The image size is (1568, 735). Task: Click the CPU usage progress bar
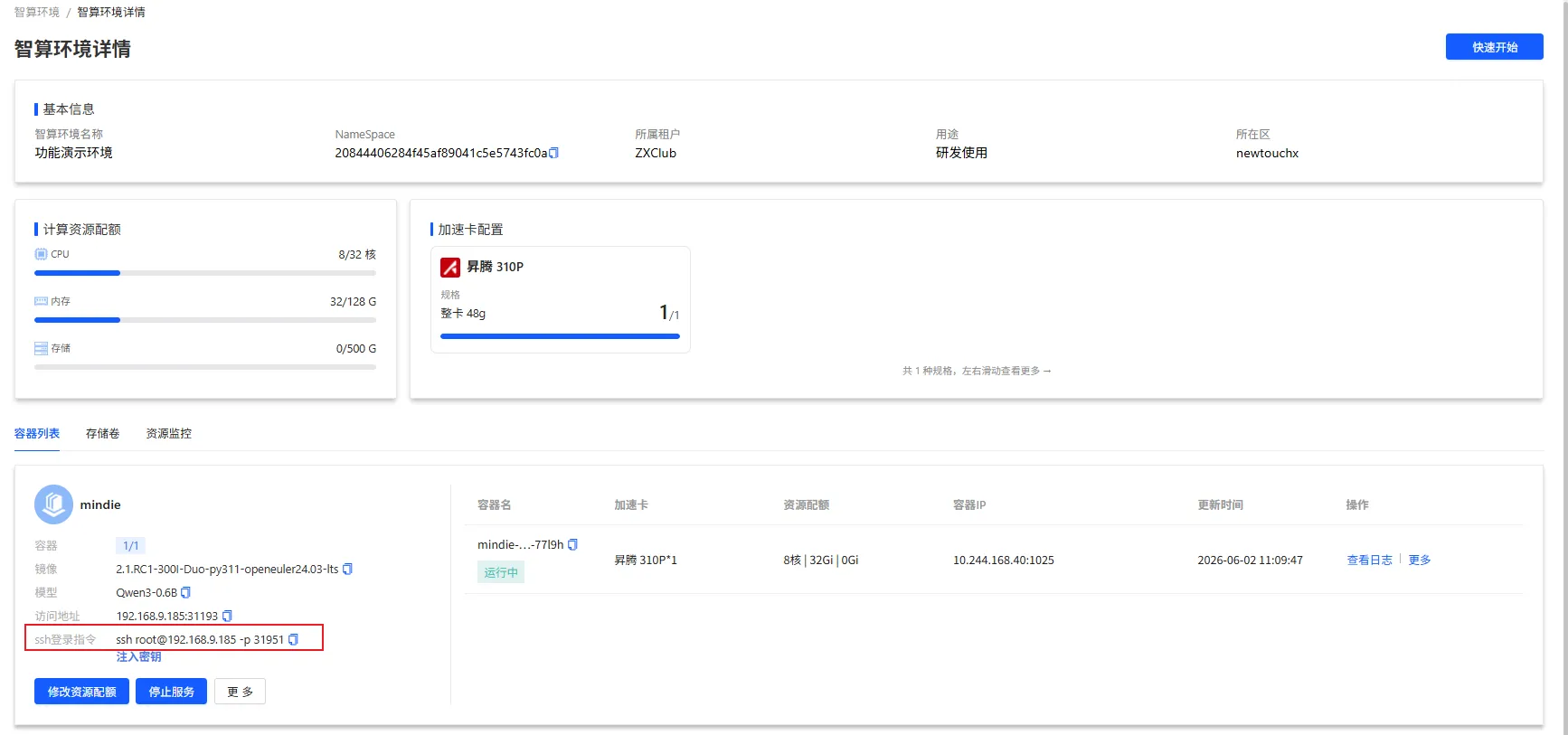point(205,273)
